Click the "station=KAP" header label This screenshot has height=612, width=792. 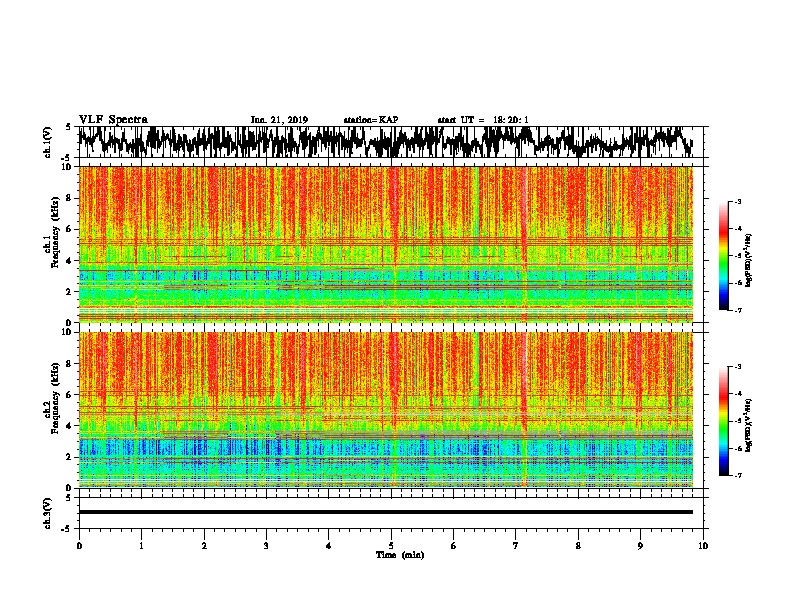tap(371, 120)
